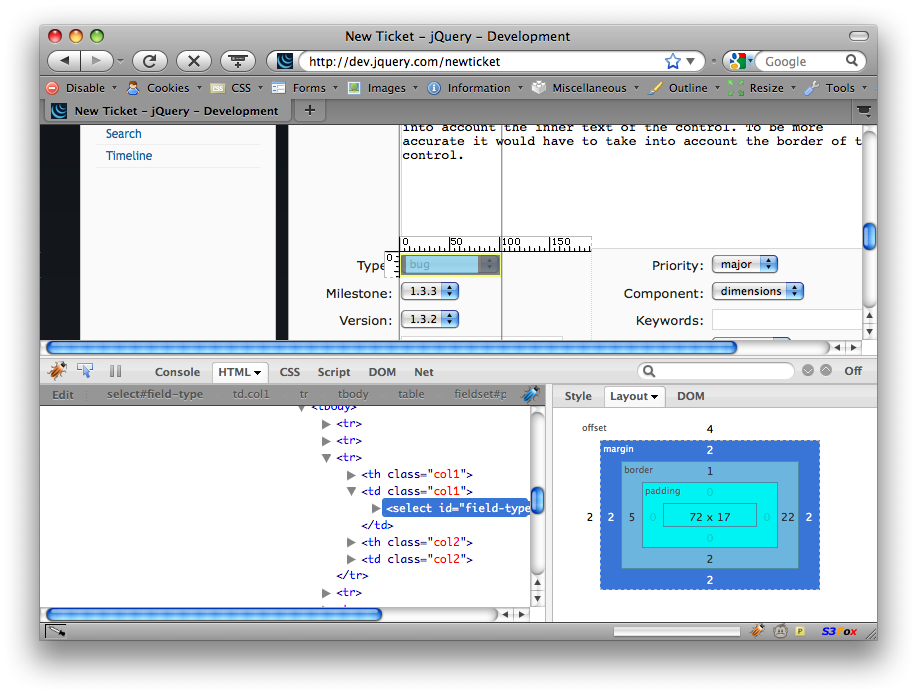The height and width of the screenshot is (695, 917).
Task: Click the browser reload button
Action: [x=149, y=61]
